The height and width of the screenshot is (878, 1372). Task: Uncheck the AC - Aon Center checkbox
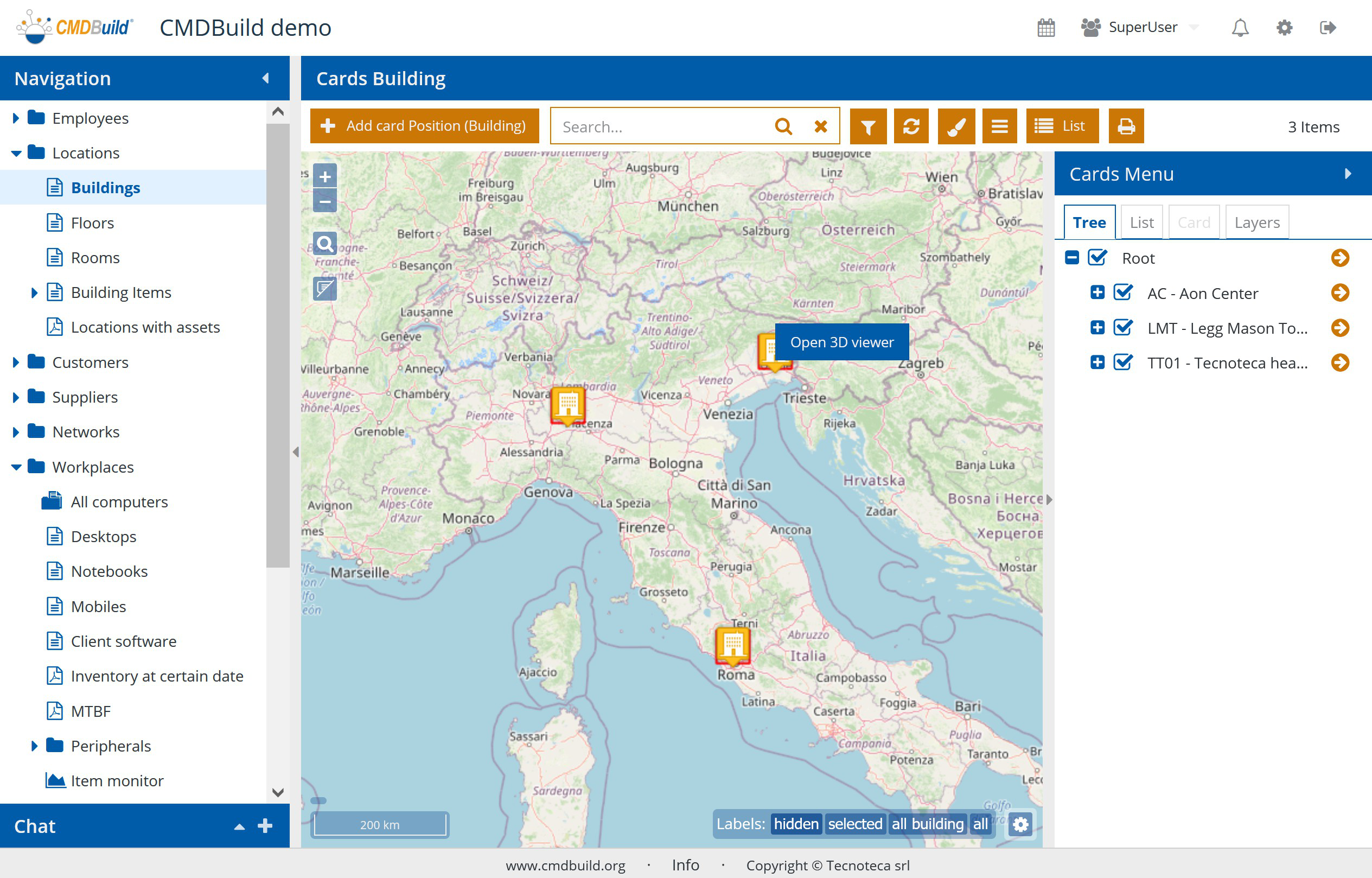(1123, 293)
